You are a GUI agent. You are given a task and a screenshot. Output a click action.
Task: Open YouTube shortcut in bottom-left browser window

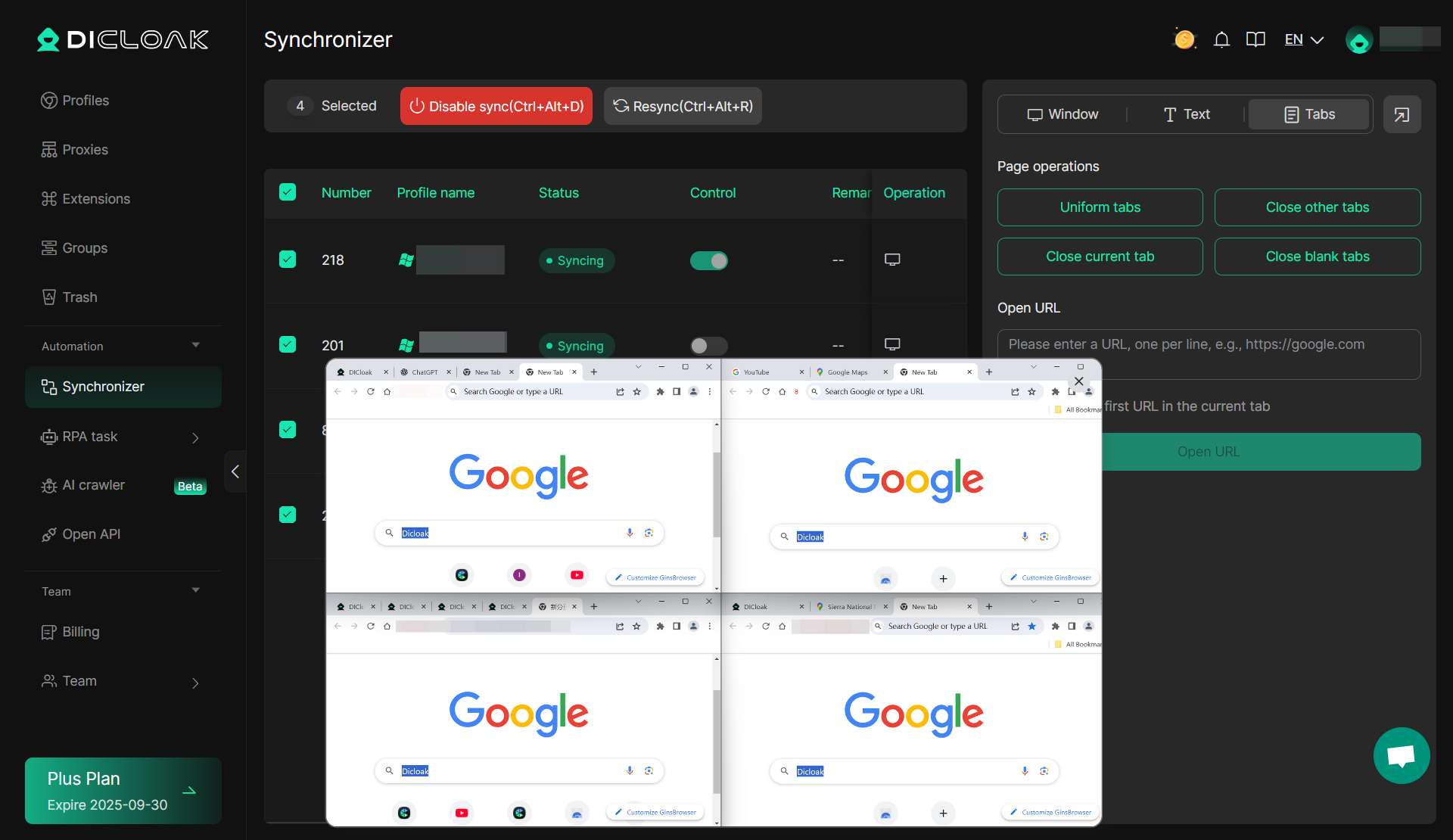pos(462,813)
